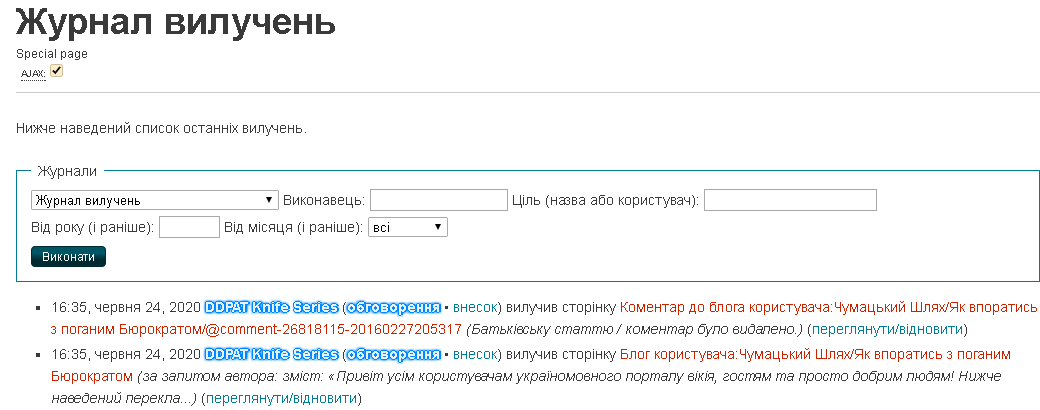Viewport: 1040px width, 410px height.
Task: Focus the Виконавець input field
Action: click(439, 200)
